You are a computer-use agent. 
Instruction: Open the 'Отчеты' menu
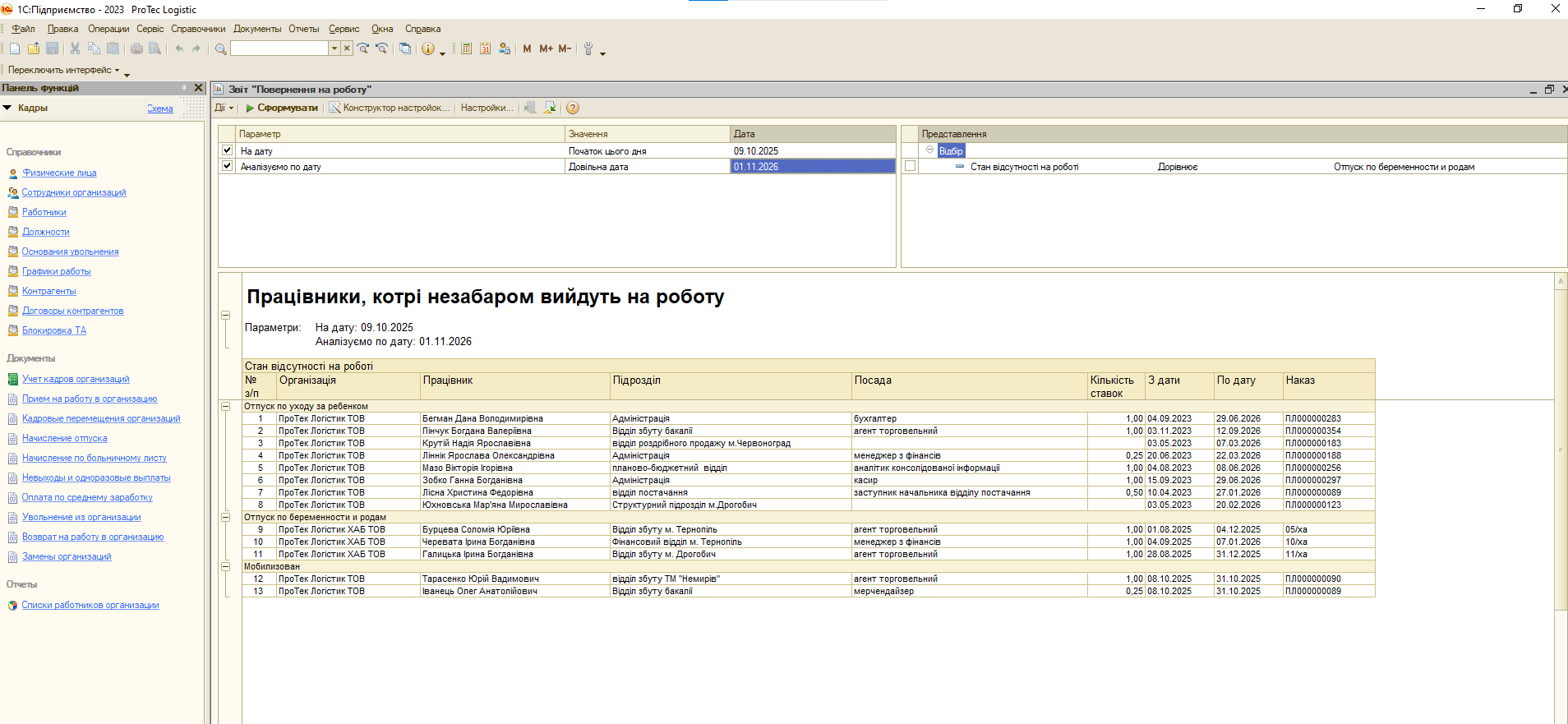[x=303, y=29]
